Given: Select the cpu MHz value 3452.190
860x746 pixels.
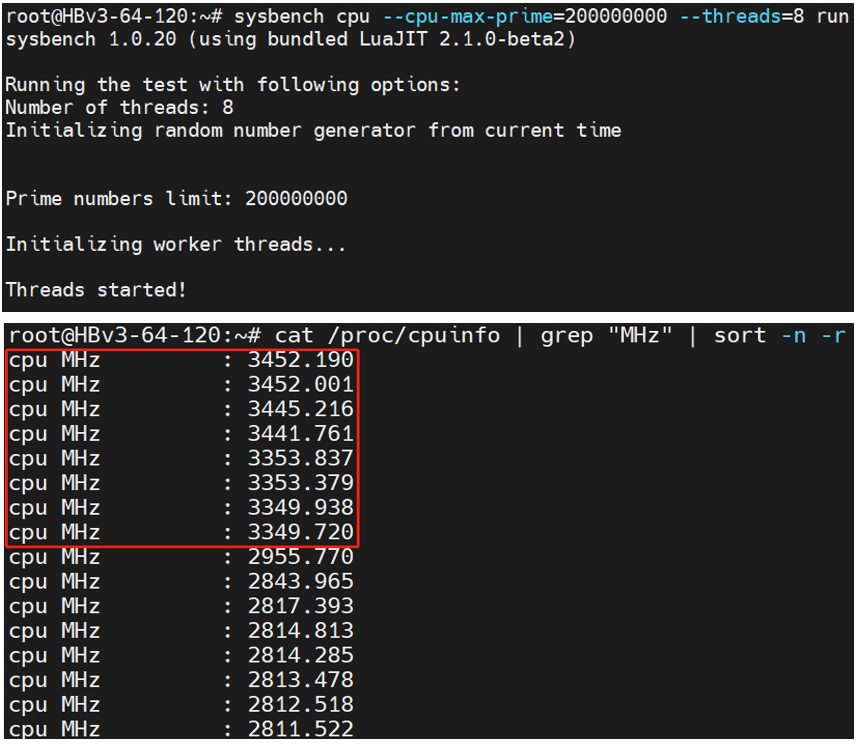Looking at the screenshot, I should (301, 360).
